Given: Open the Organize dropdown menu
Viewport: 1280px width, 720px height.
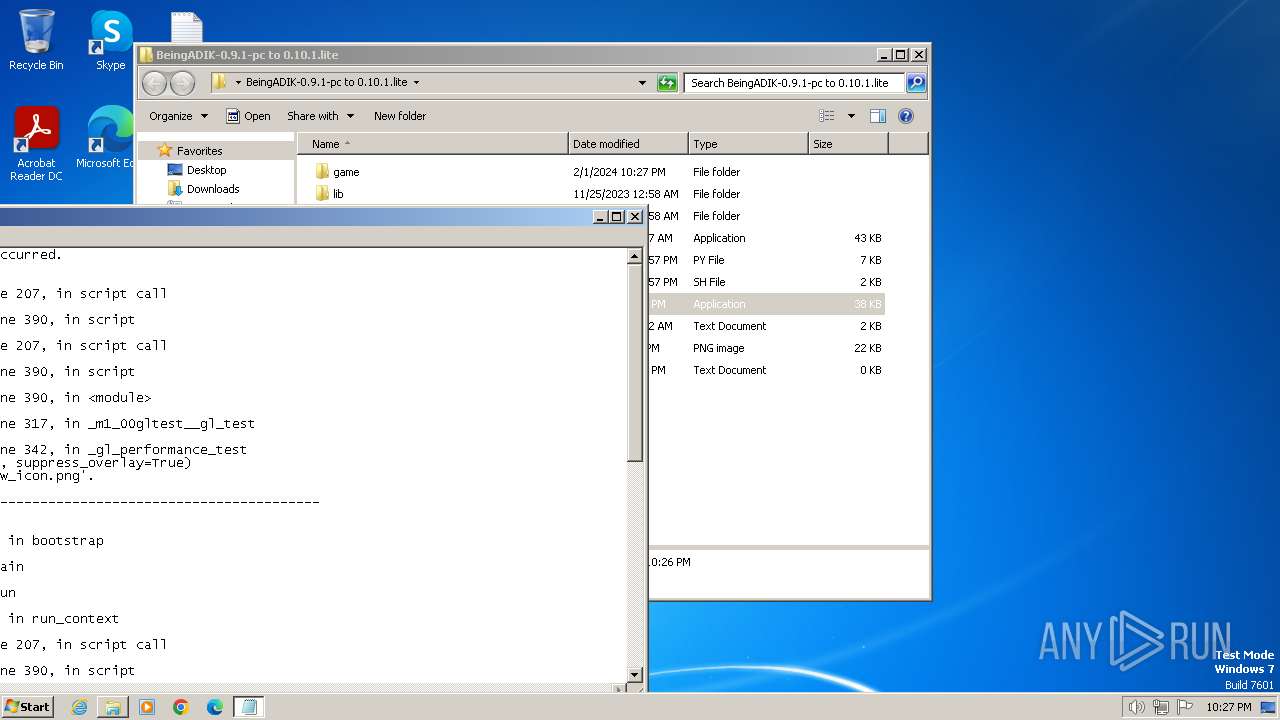Looking at the screenshot, I should point(178,116).
